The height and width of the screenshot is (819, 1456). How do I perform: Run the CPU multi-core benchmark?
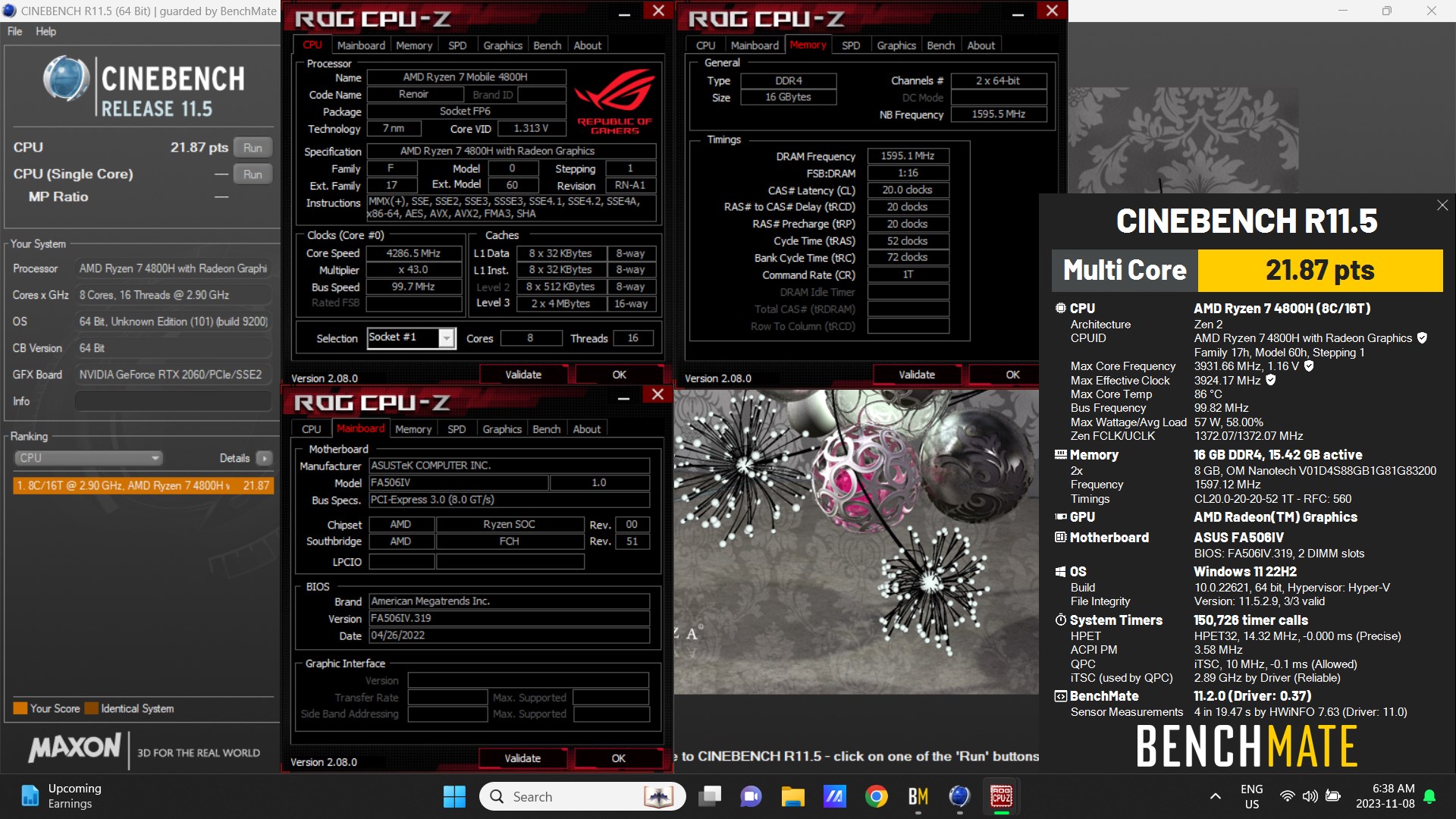coord(253,148)
